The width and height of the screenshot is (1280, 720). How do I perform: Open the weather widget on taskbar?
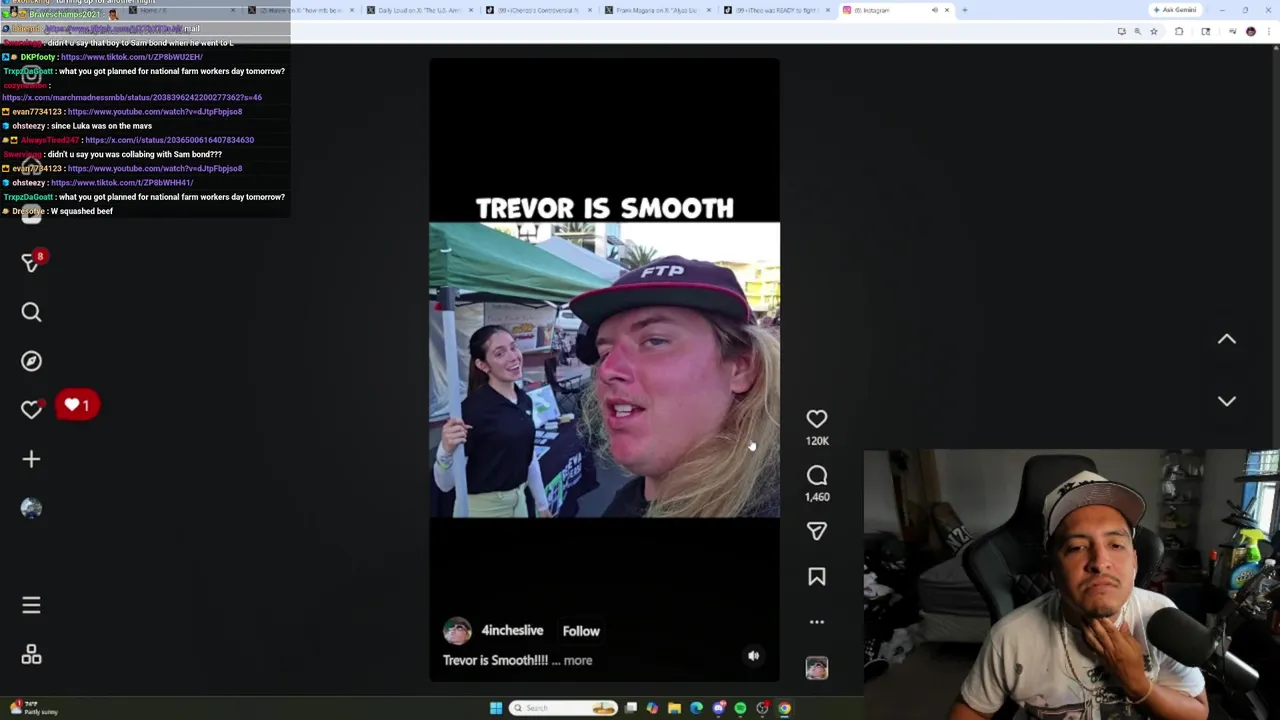pos(32,708)
